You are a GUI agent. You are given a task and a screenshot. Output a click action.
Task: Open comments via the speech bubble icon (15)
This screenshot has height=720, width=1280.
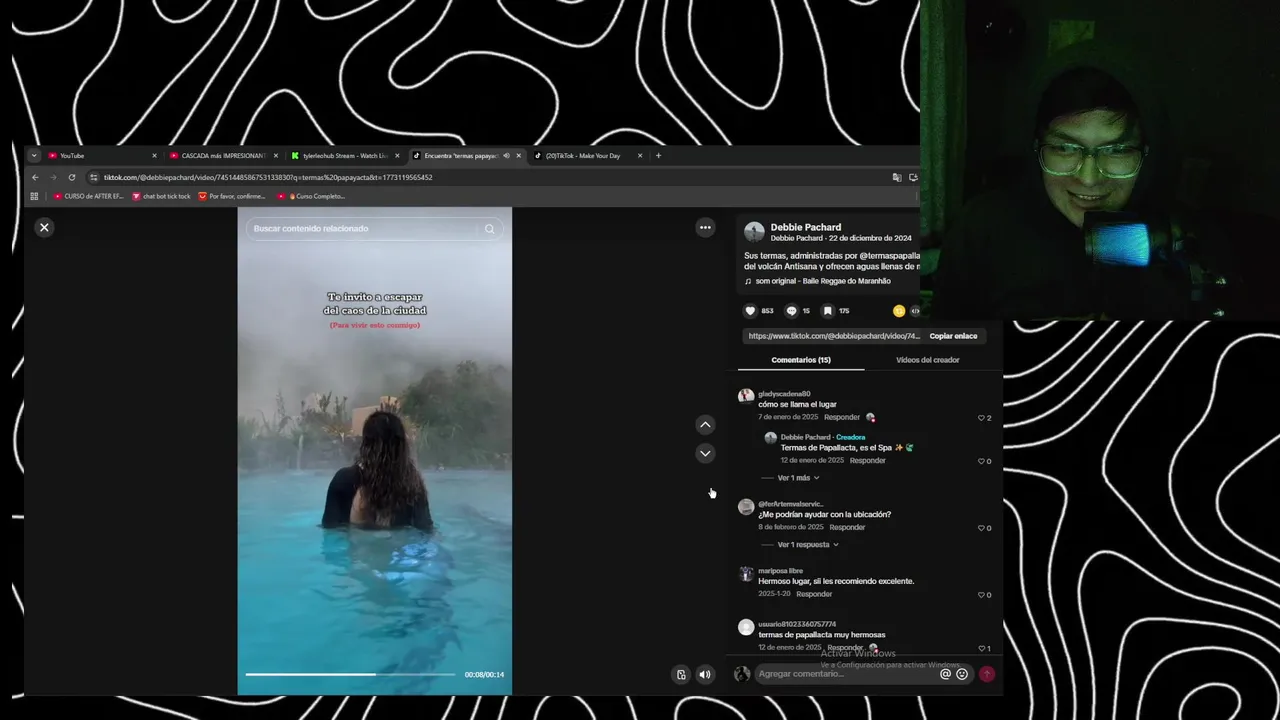(791, 311)
